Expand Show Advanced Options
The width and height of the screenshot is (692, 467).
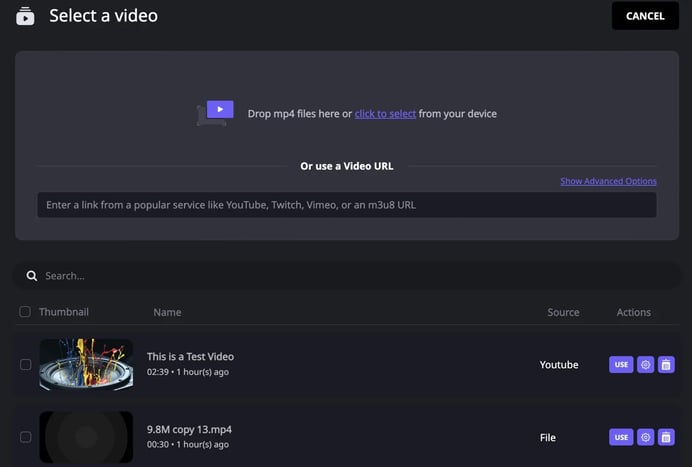click(x=608, y=181)
